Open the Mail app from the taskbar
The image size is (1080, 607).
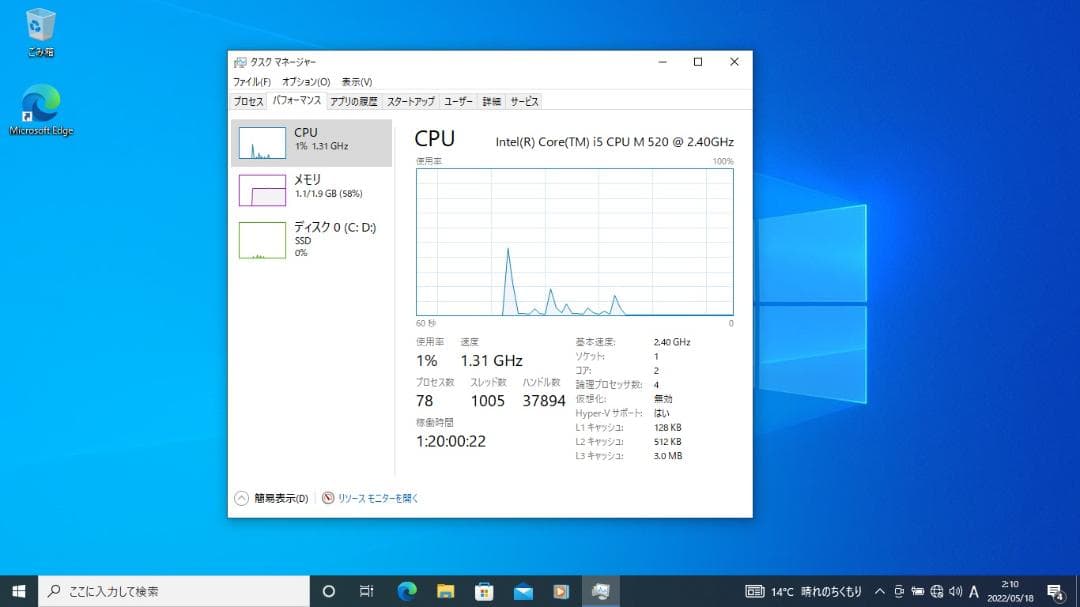pos(524,592)
